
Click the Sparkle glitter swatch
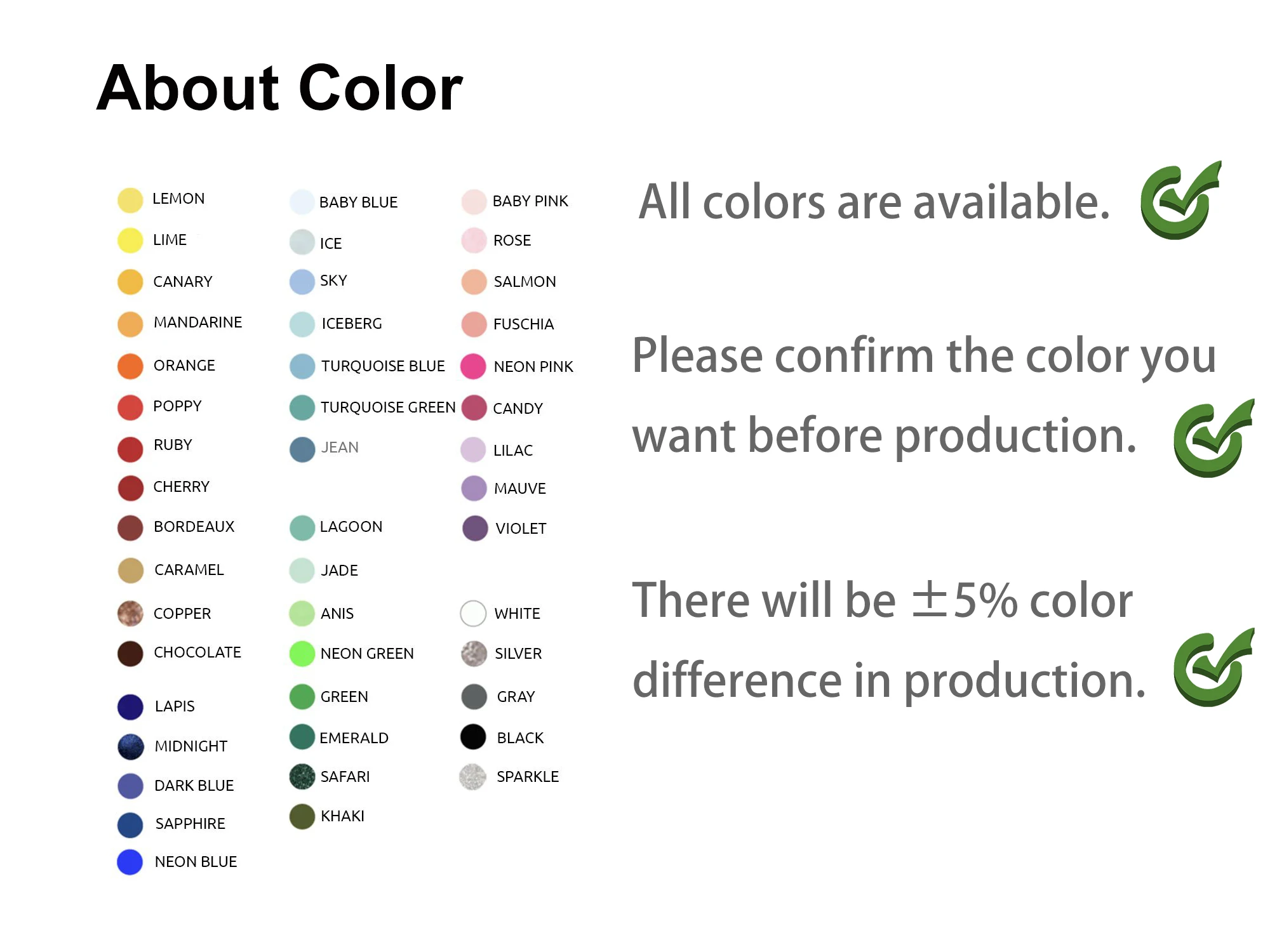[473, 777]
